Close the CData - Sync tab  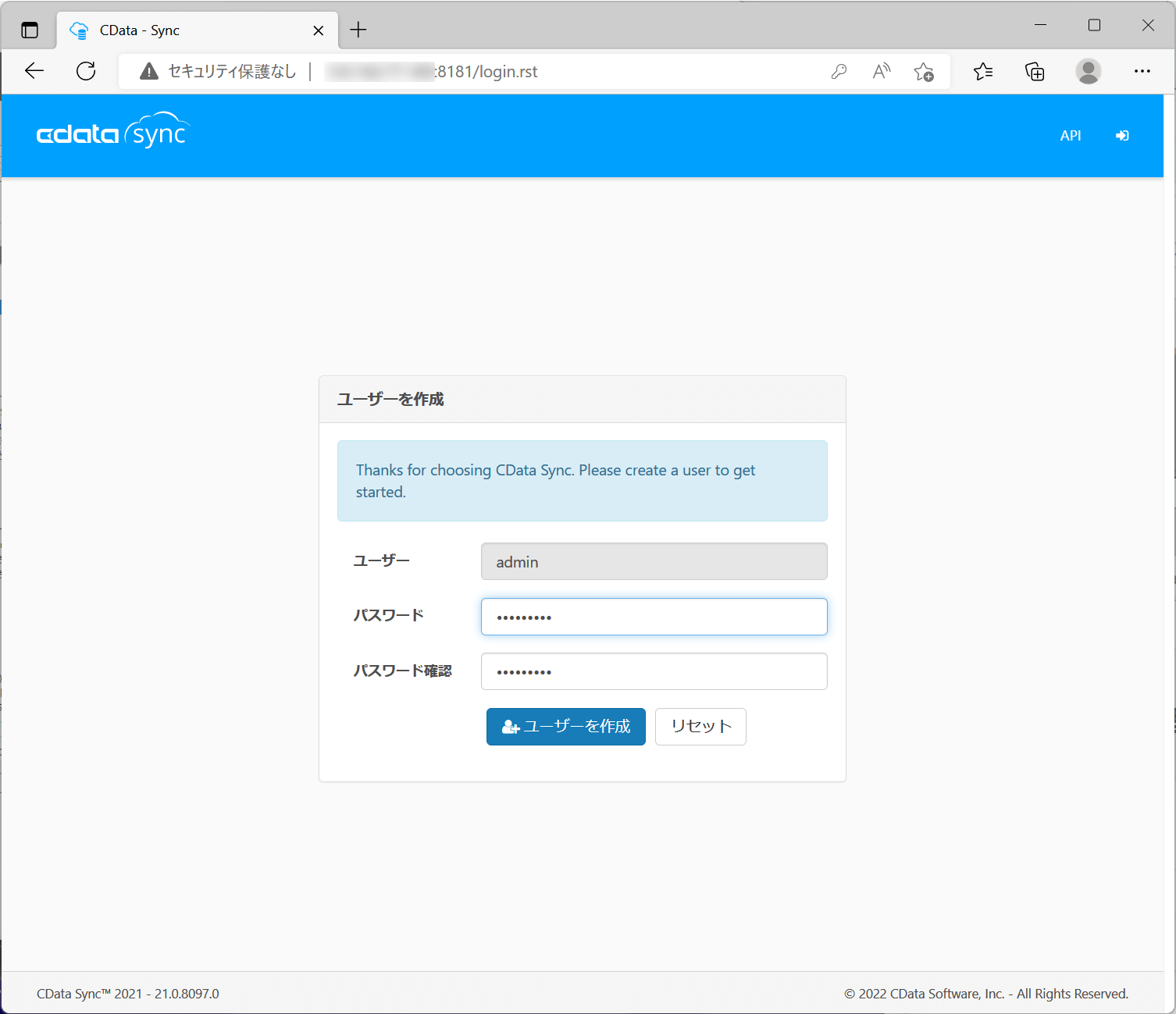pos(319,30)
